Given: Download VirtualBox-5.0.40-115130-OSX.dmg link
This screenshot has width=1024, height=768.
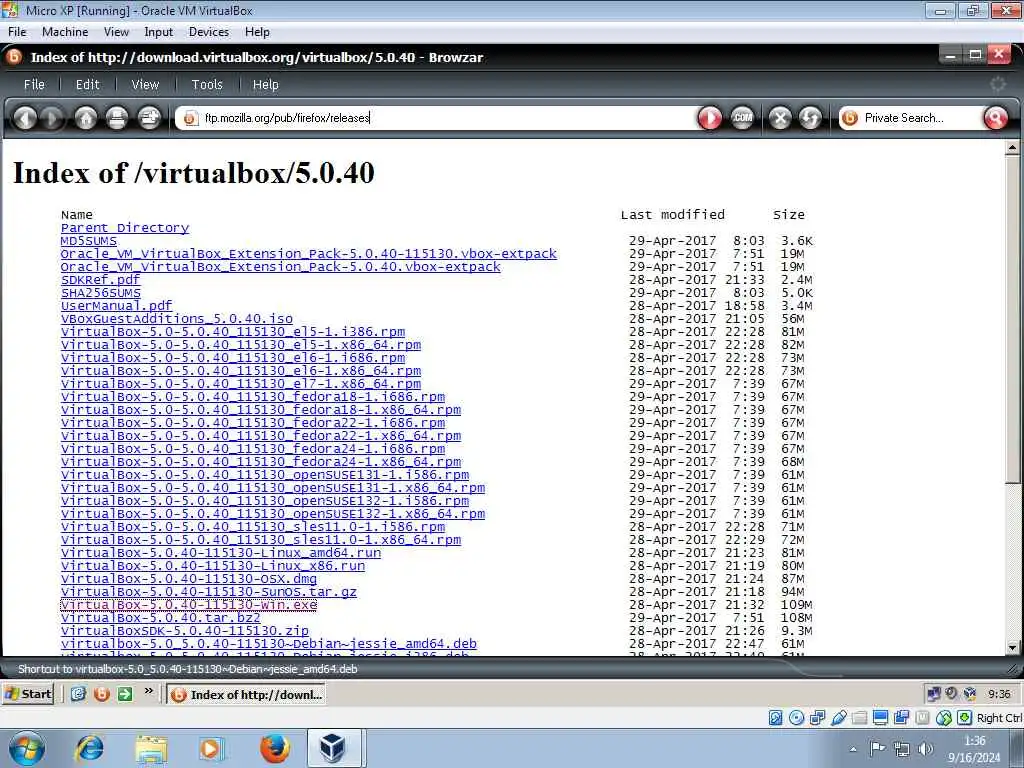Looking at the screenshot, I should 189,579.
